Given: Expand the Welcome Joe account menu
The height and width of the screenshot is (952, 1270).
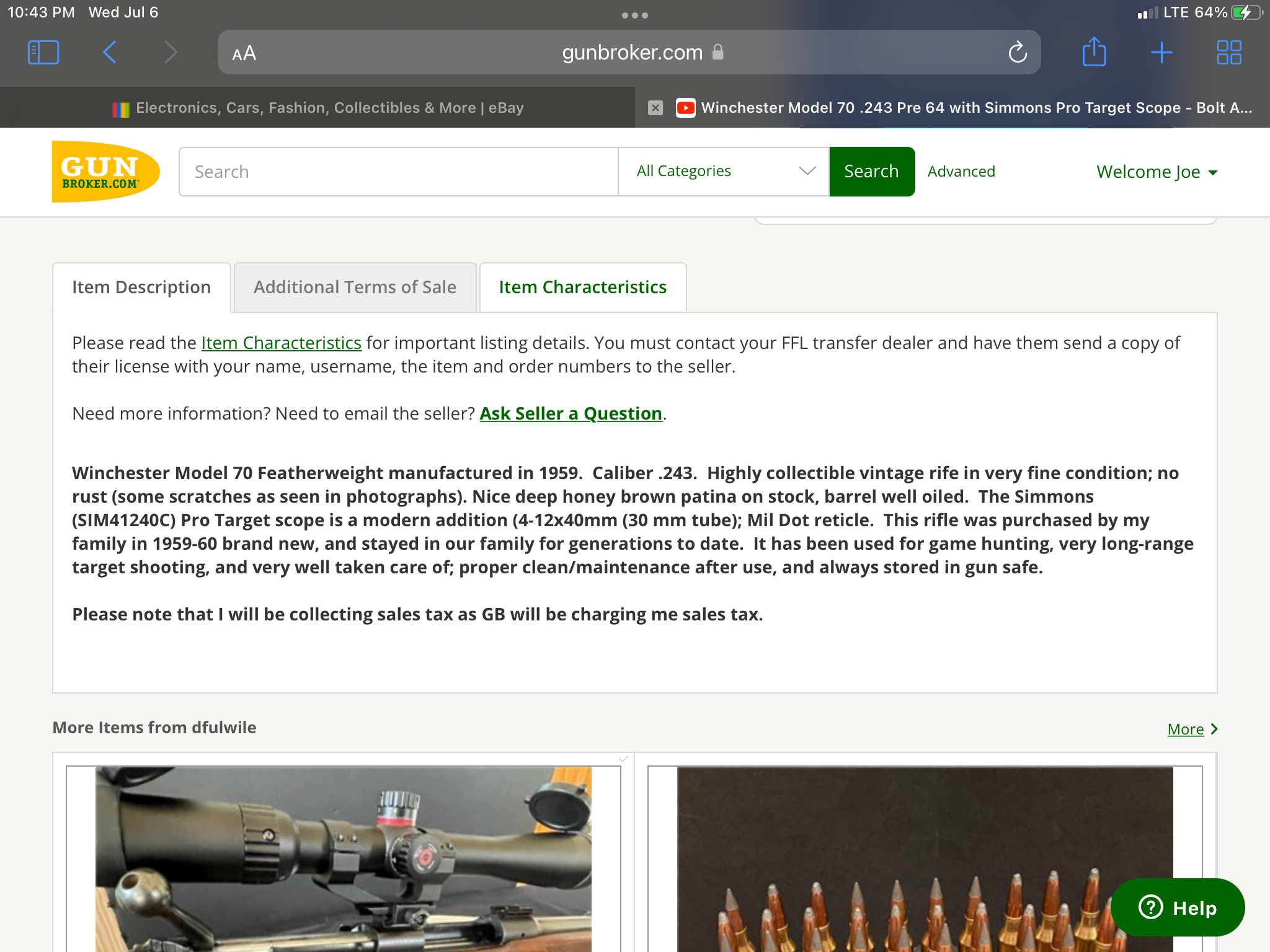Looking at the screenshot, I should [x=1157, y=172].
